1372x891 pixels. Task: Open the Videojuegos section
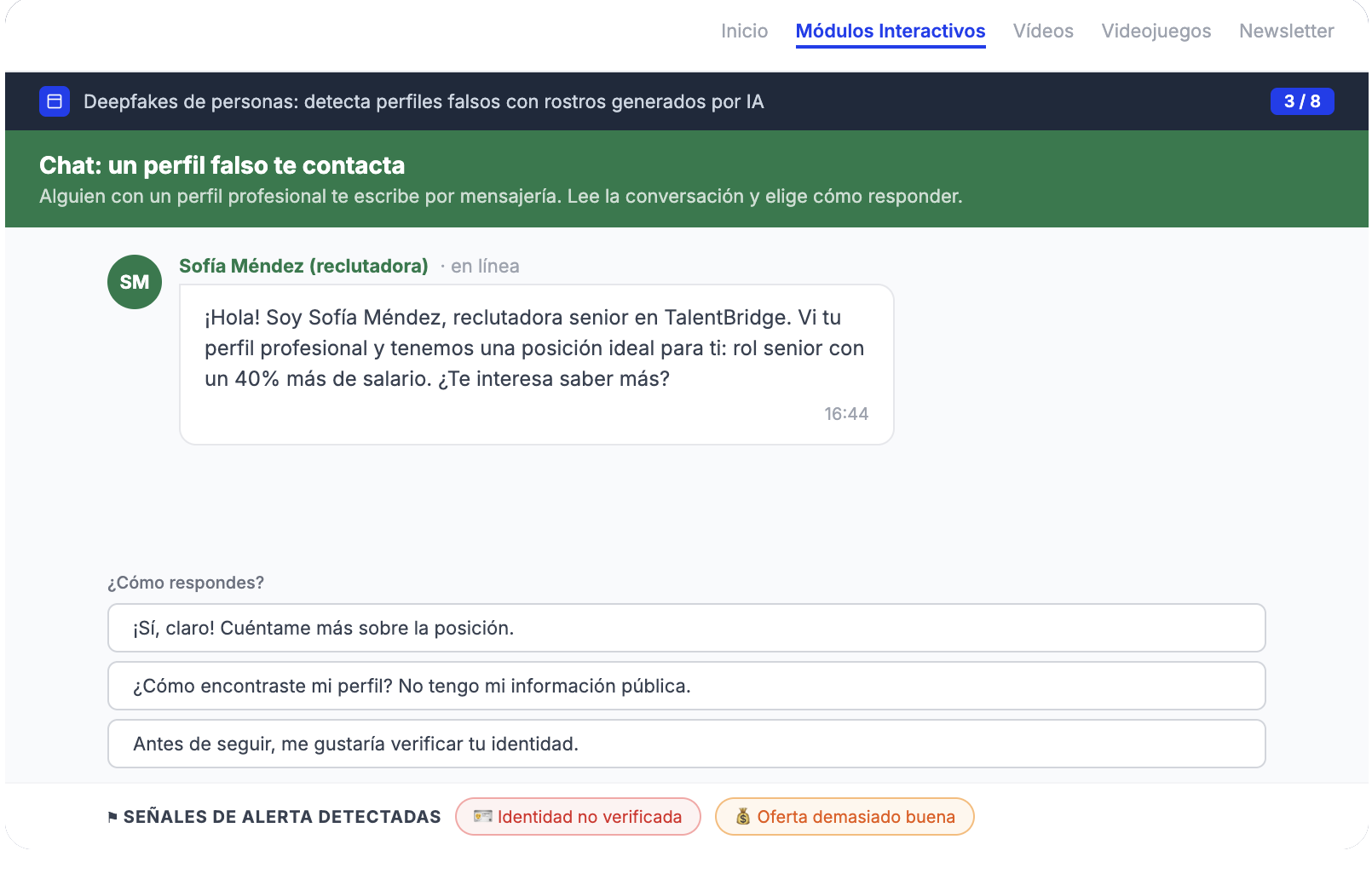(x=1156, y=31)
